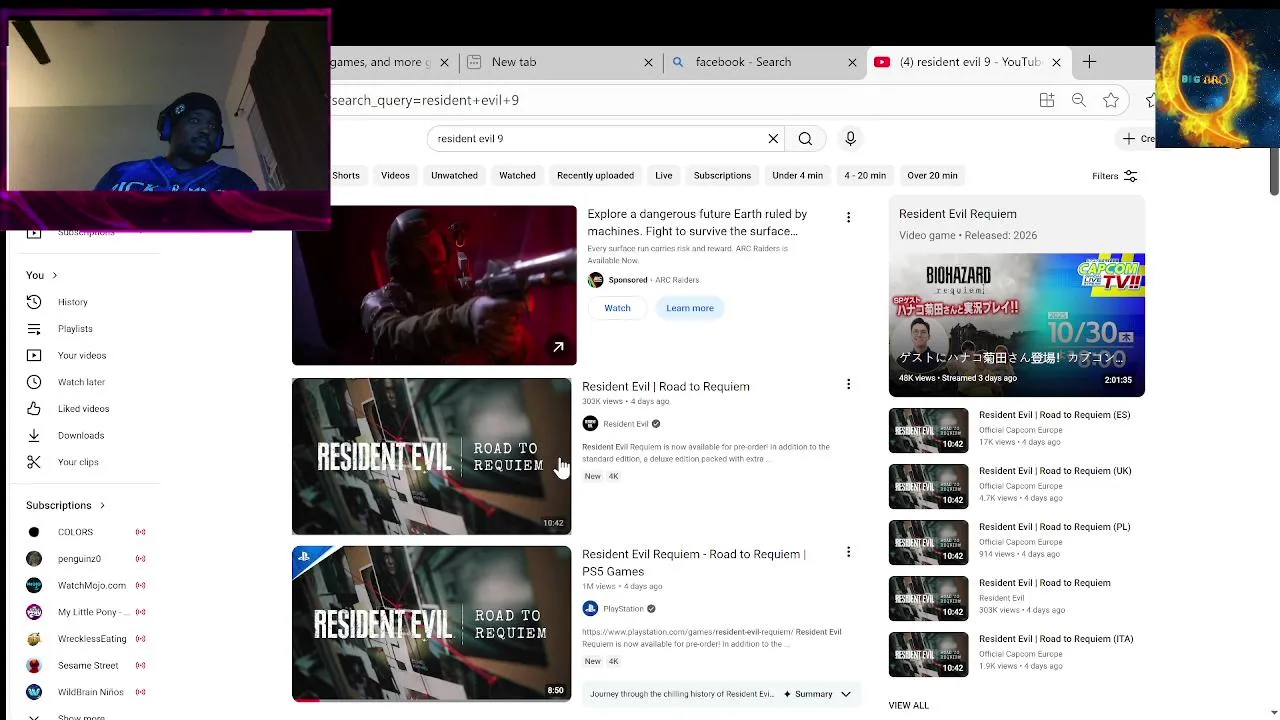This screenshot has height=720, width=1280.
Task: Click the ad's external link arrow icon
Action: tap(558, 347)
